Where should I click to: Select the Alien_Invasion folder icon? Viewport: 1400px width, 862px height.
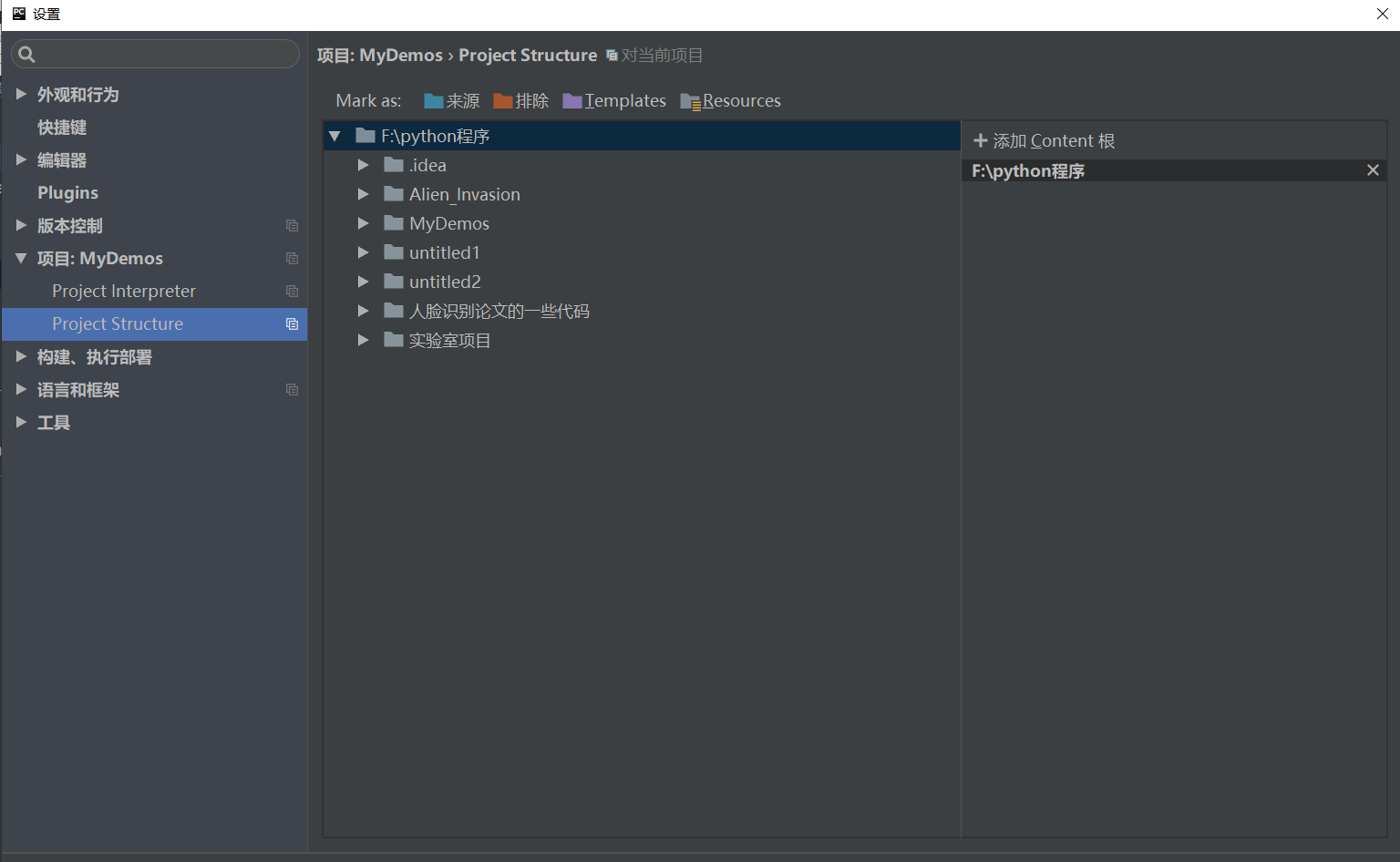394,194
